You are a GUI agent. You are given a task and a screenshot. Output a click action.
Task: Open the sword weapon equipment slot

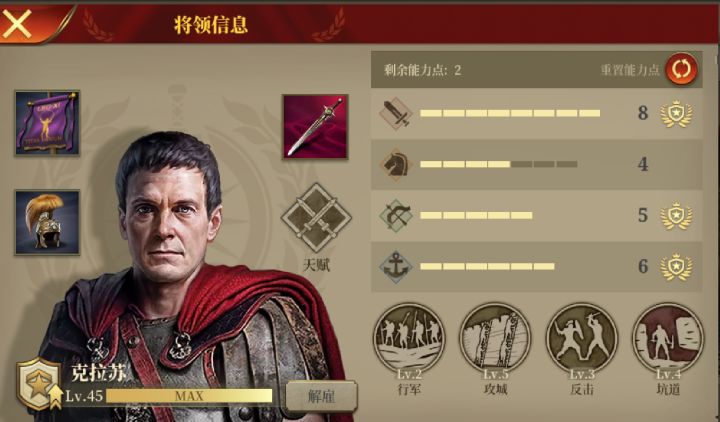[x=315, y=127]
